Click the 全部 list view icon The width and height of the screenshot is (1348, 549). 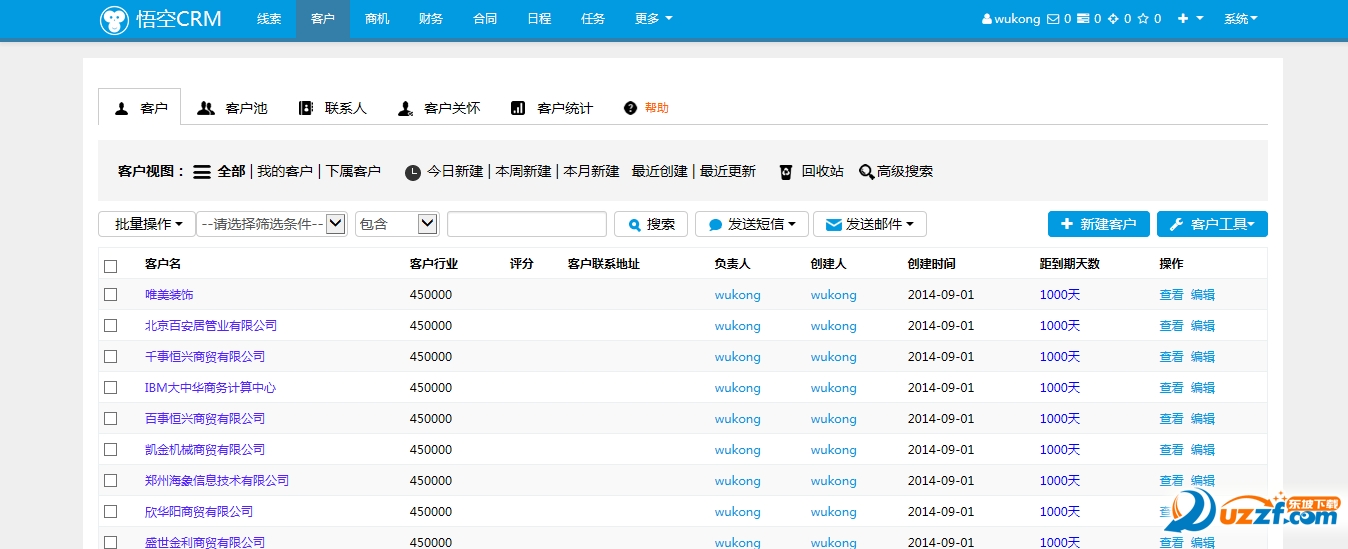(x=202, y=172)
